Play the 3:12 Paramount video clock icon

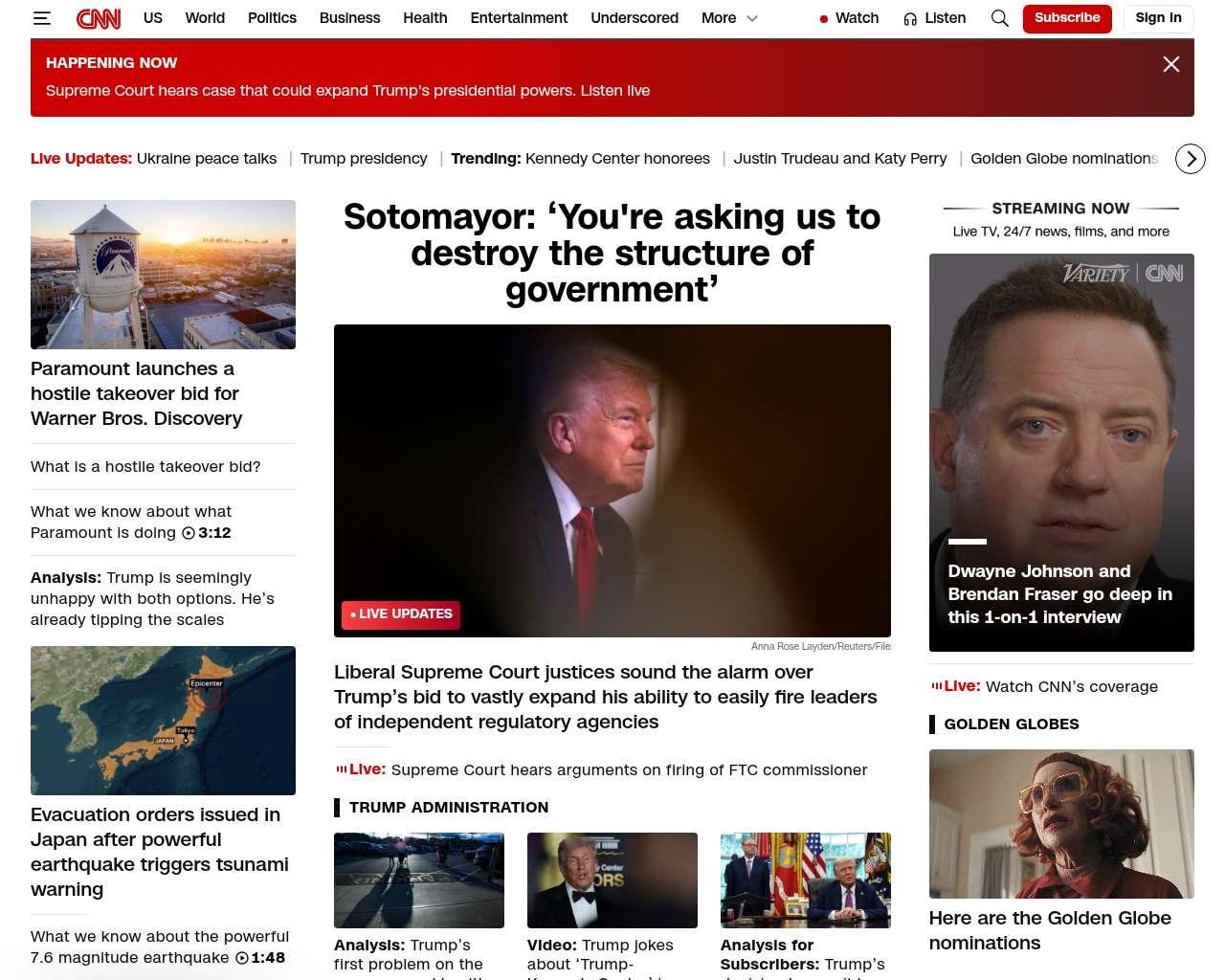click(189, 533)
